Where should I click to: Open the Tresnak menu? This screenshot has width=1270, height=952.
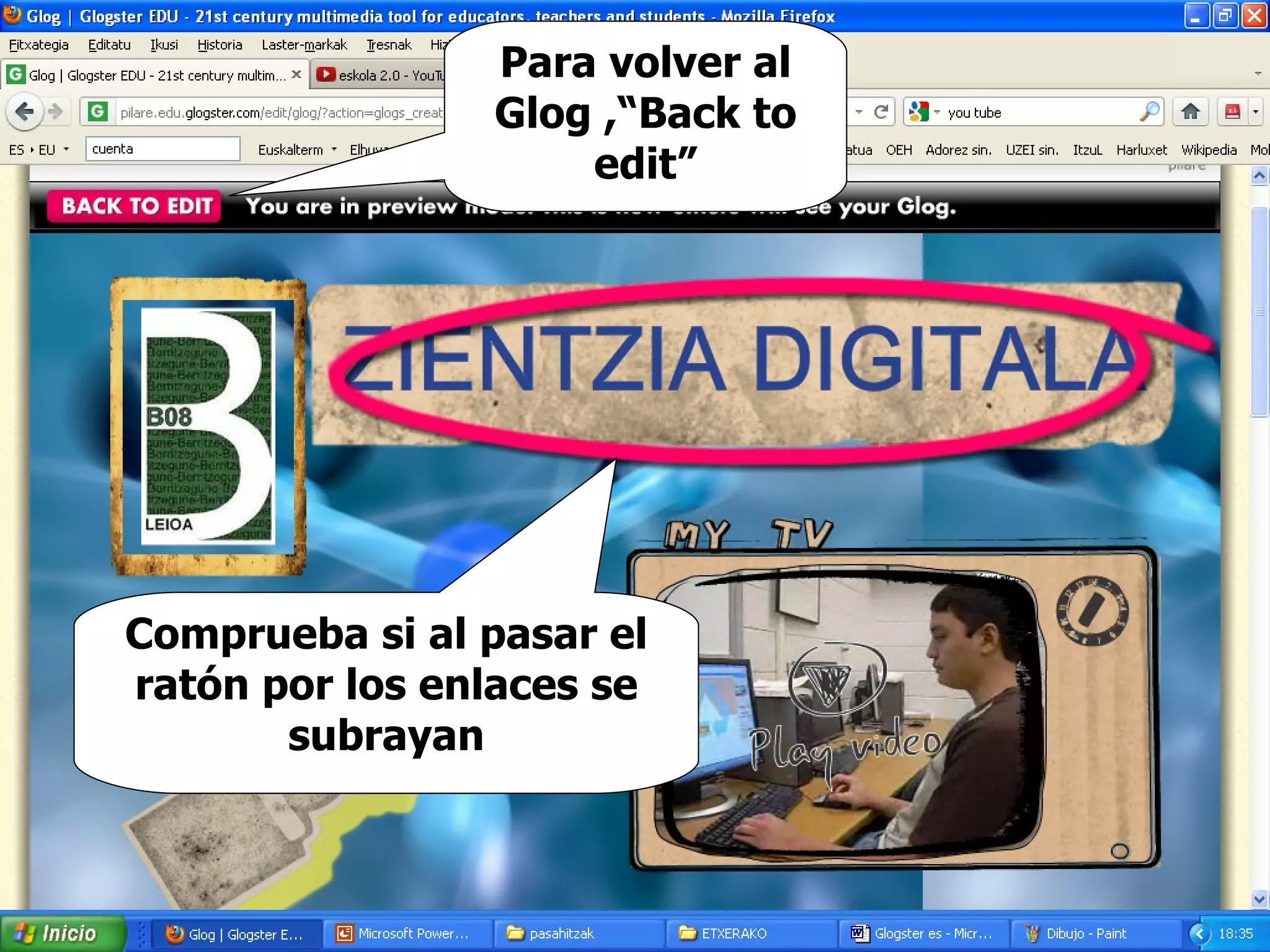coord(389,45)
